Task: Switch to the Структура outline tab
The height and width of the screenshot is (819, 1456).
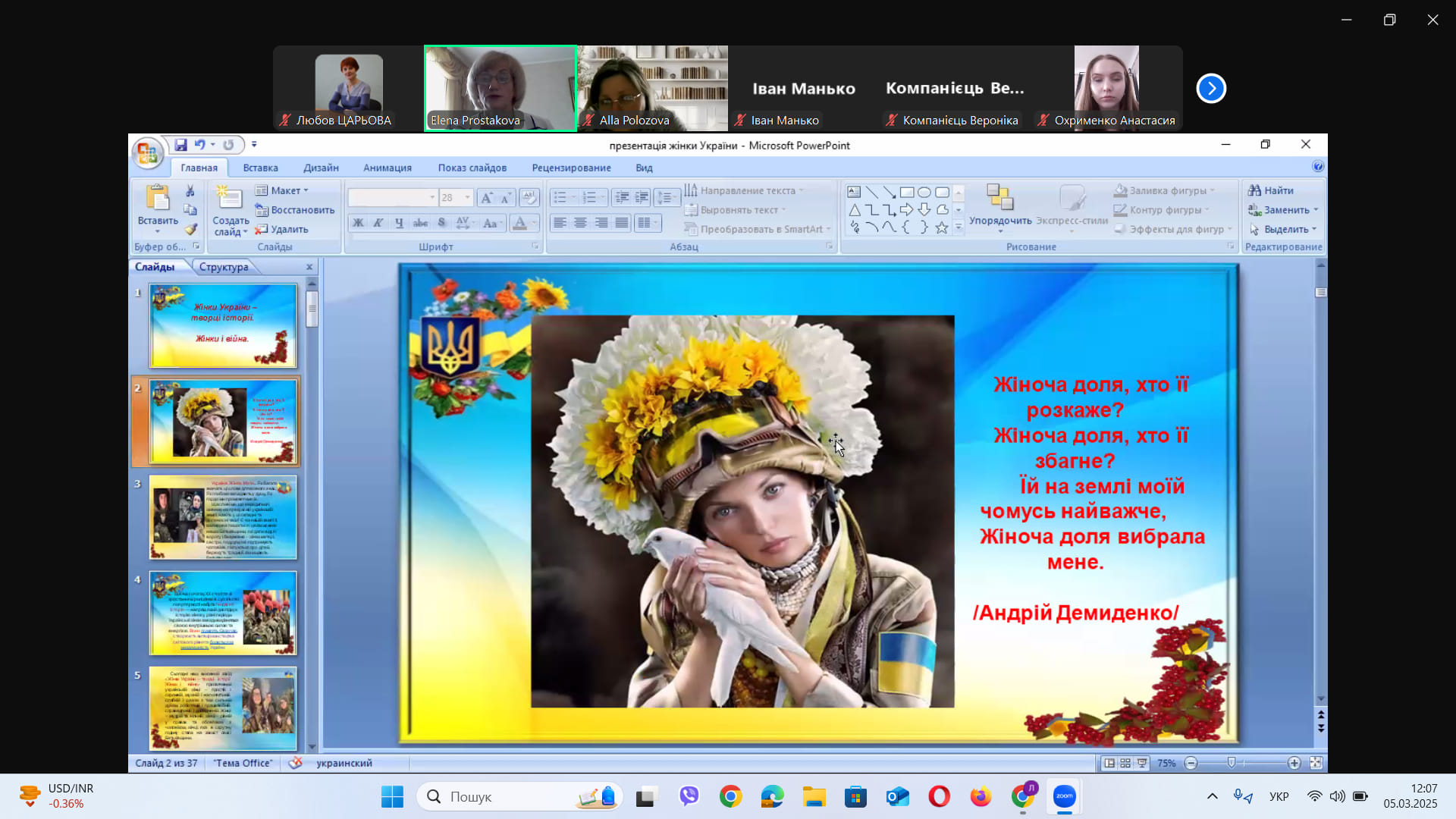Action: pos(224,267)
